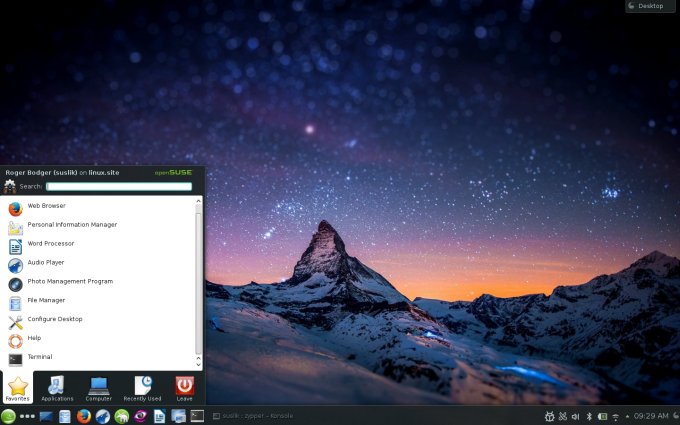Switch to the Computer tab
This screenshot has height=425, width=680.
pos(99,388)
